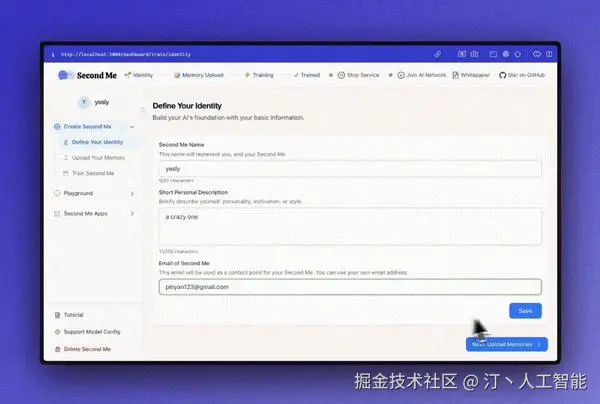Image resolution: width=600 pixels, height=404 pixels.
Task: Click the sidebar collapse handle near heading
Action: tap(143, 110)
